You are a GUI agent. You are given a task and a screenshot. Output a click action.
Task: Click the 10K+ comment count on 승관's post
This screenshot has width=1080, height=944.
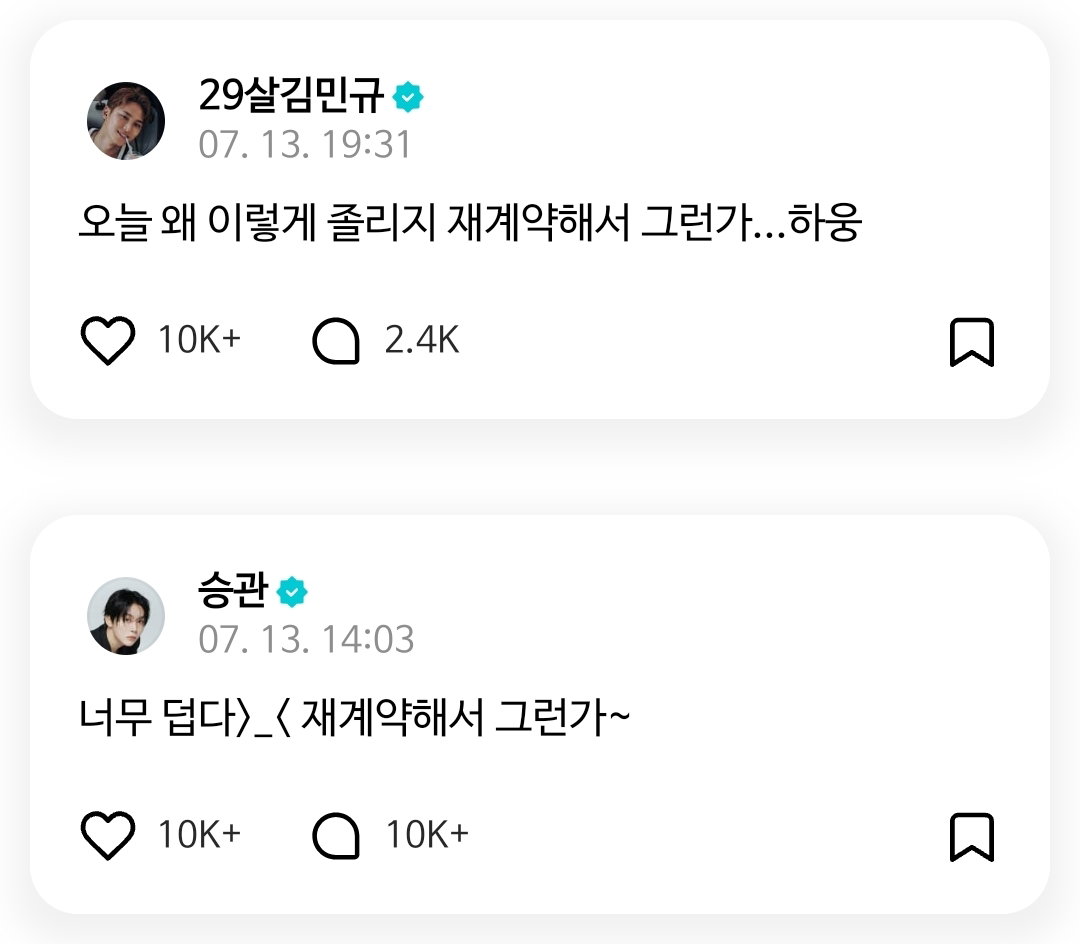click(427, 835)
